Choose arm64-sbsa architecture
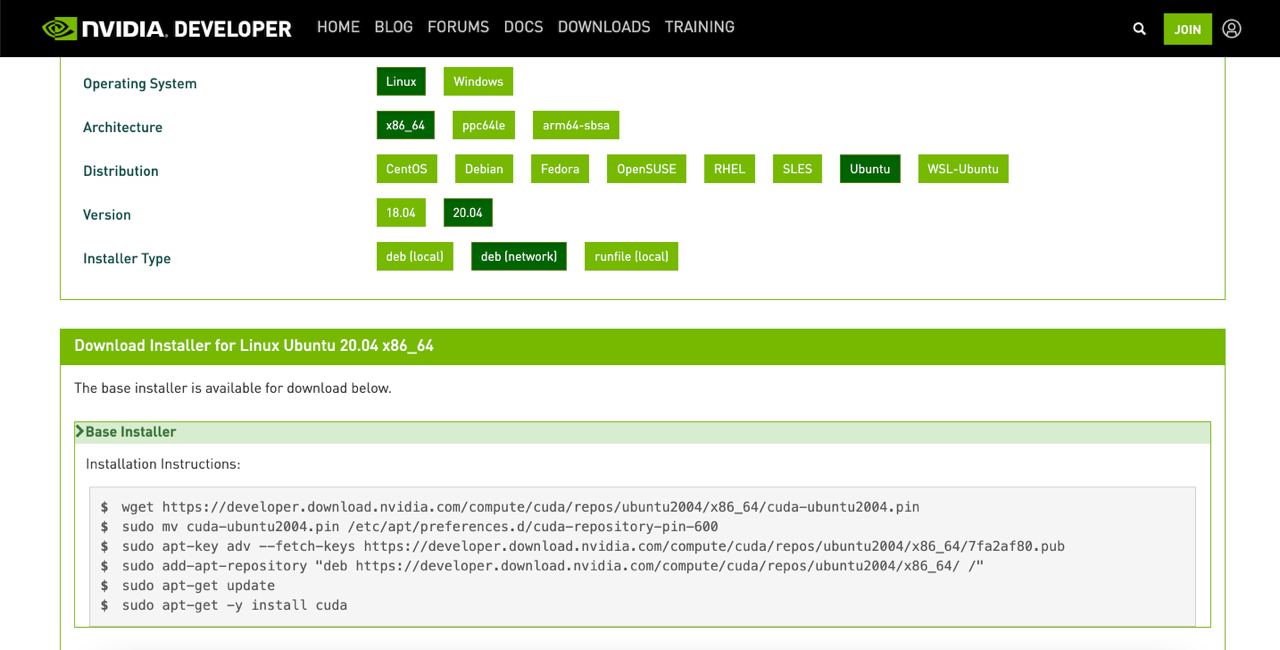Screen dimensions: 1280x650 point(576,126)
